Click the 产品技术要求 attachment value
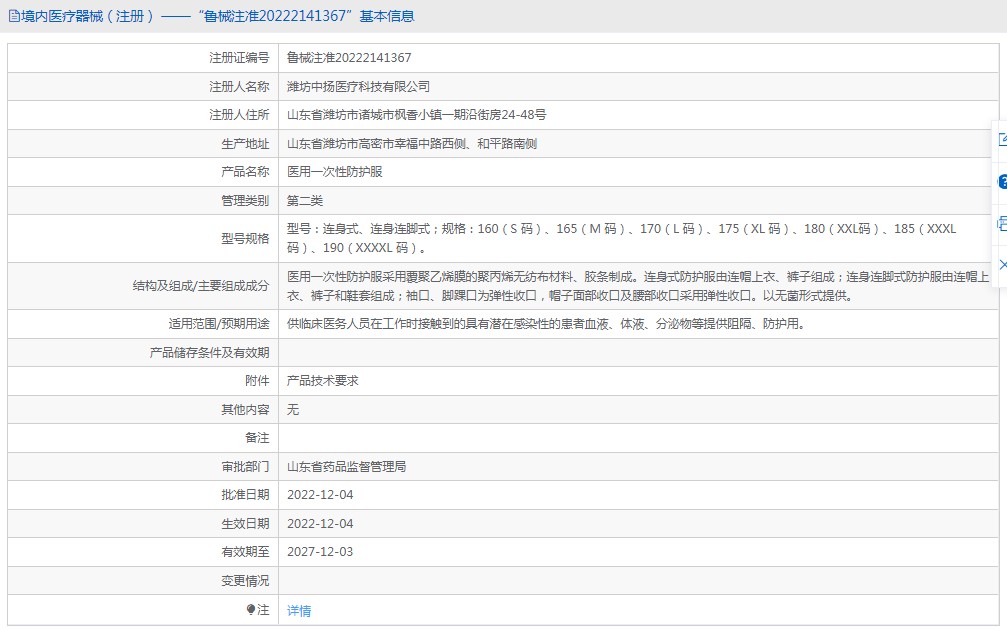1007x629 pixels. [322, 380]
